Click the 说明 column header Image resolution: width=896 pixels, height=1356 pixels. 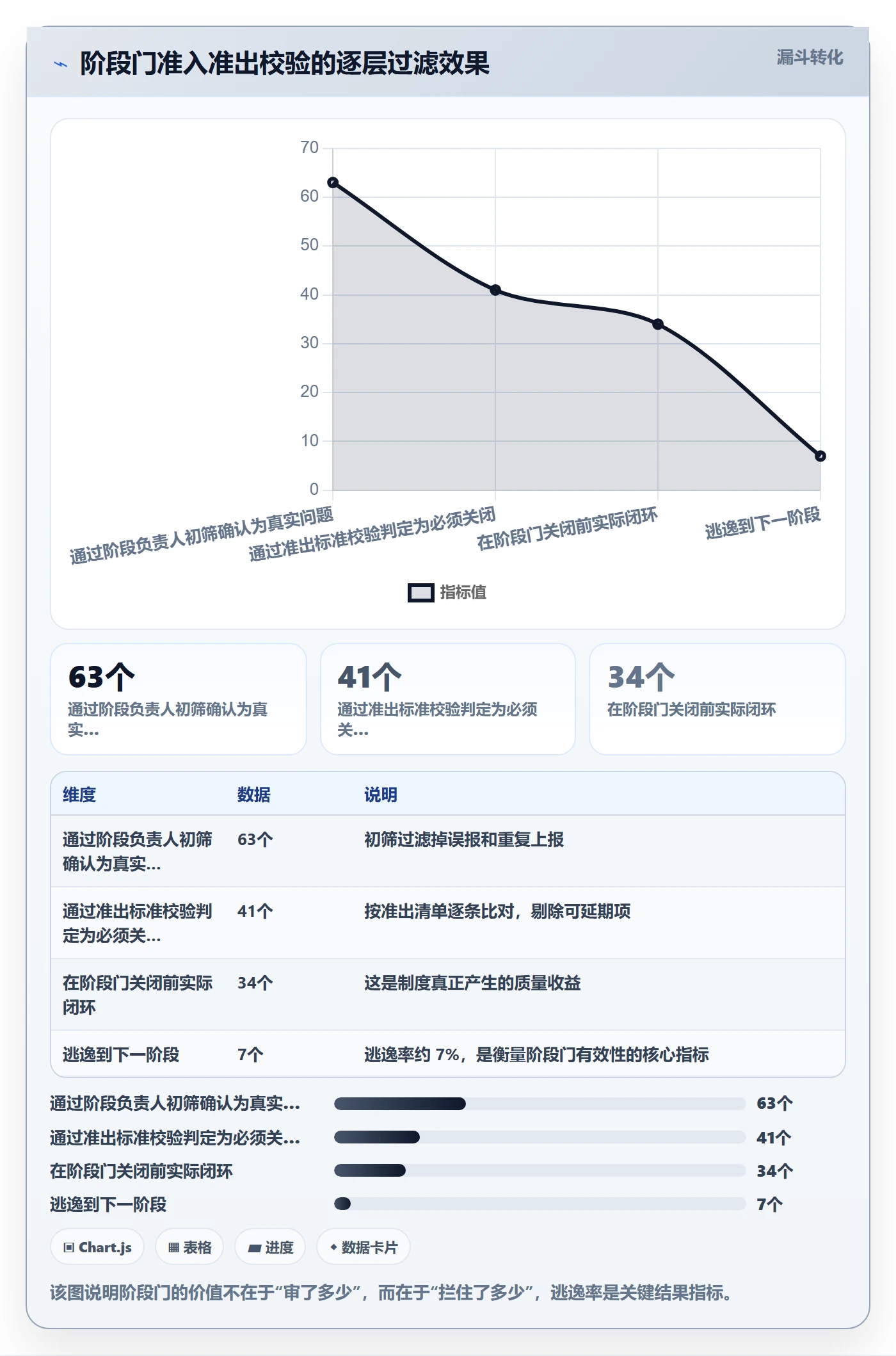pyautogui.click(x=381, y=795)
